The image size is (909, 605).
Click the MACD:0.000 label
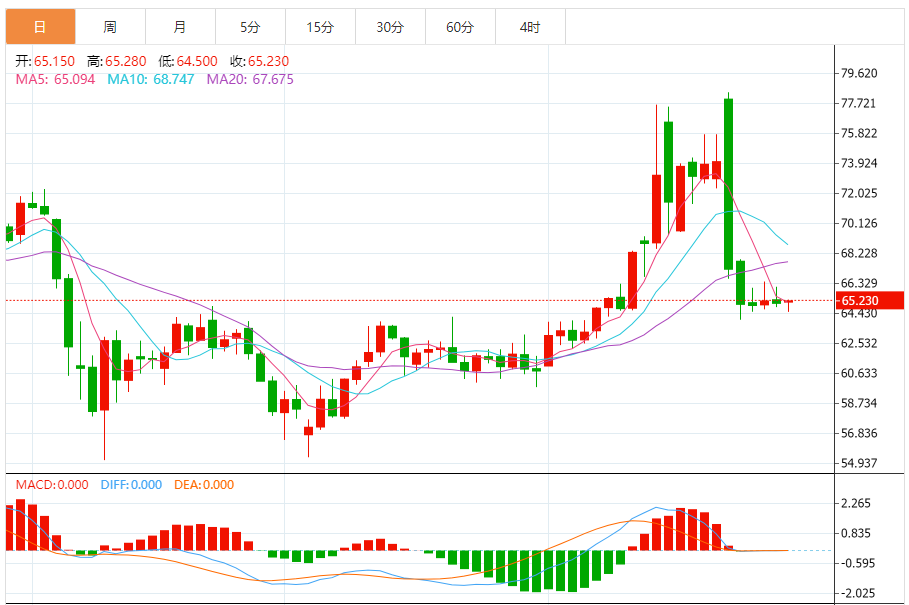coord(52,485)
